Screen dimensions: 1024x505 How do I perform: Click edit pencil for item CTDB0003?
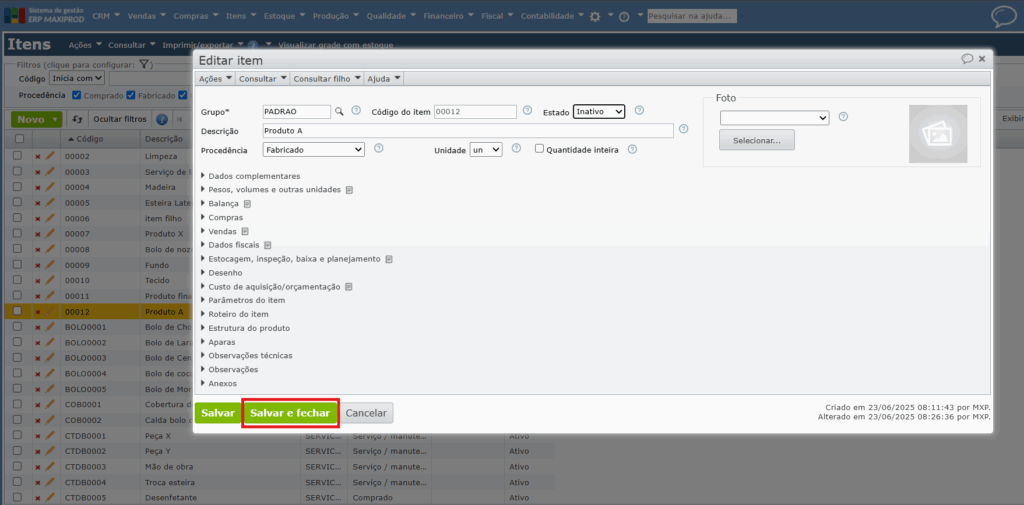[49, 466]
